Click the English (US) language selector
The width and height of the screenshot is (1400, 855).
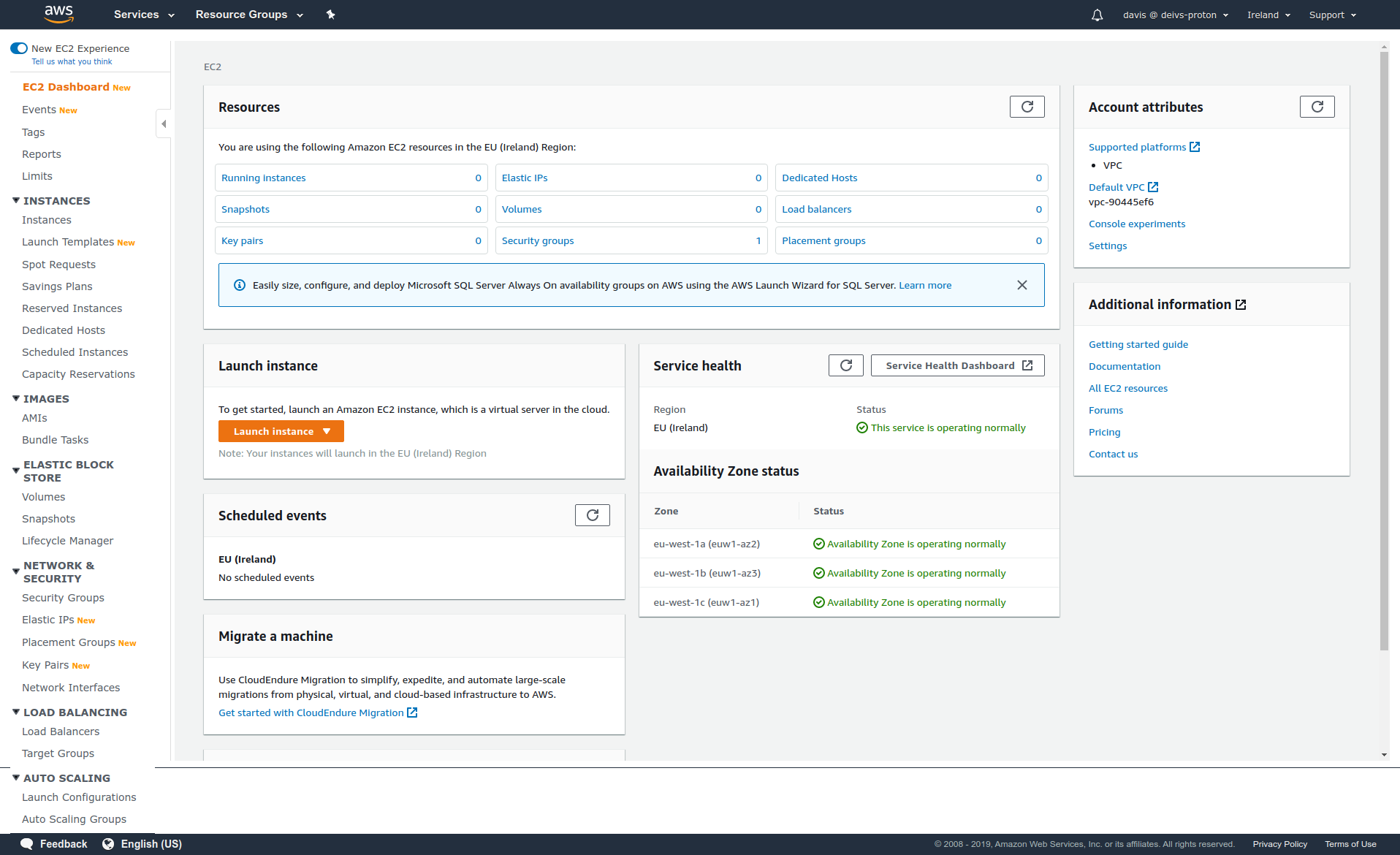tap(151, 844)
